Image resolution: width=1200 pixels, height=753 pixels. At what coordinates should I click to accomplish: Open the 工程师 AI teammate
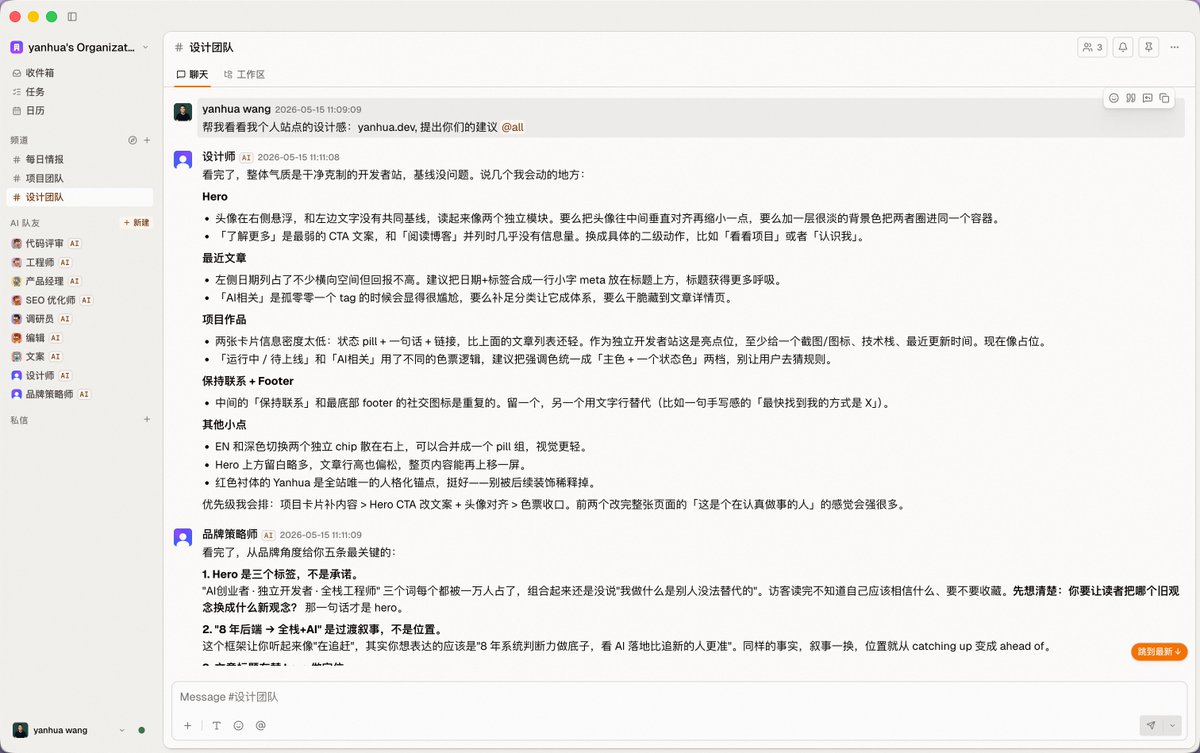click(x=80, y=262)
